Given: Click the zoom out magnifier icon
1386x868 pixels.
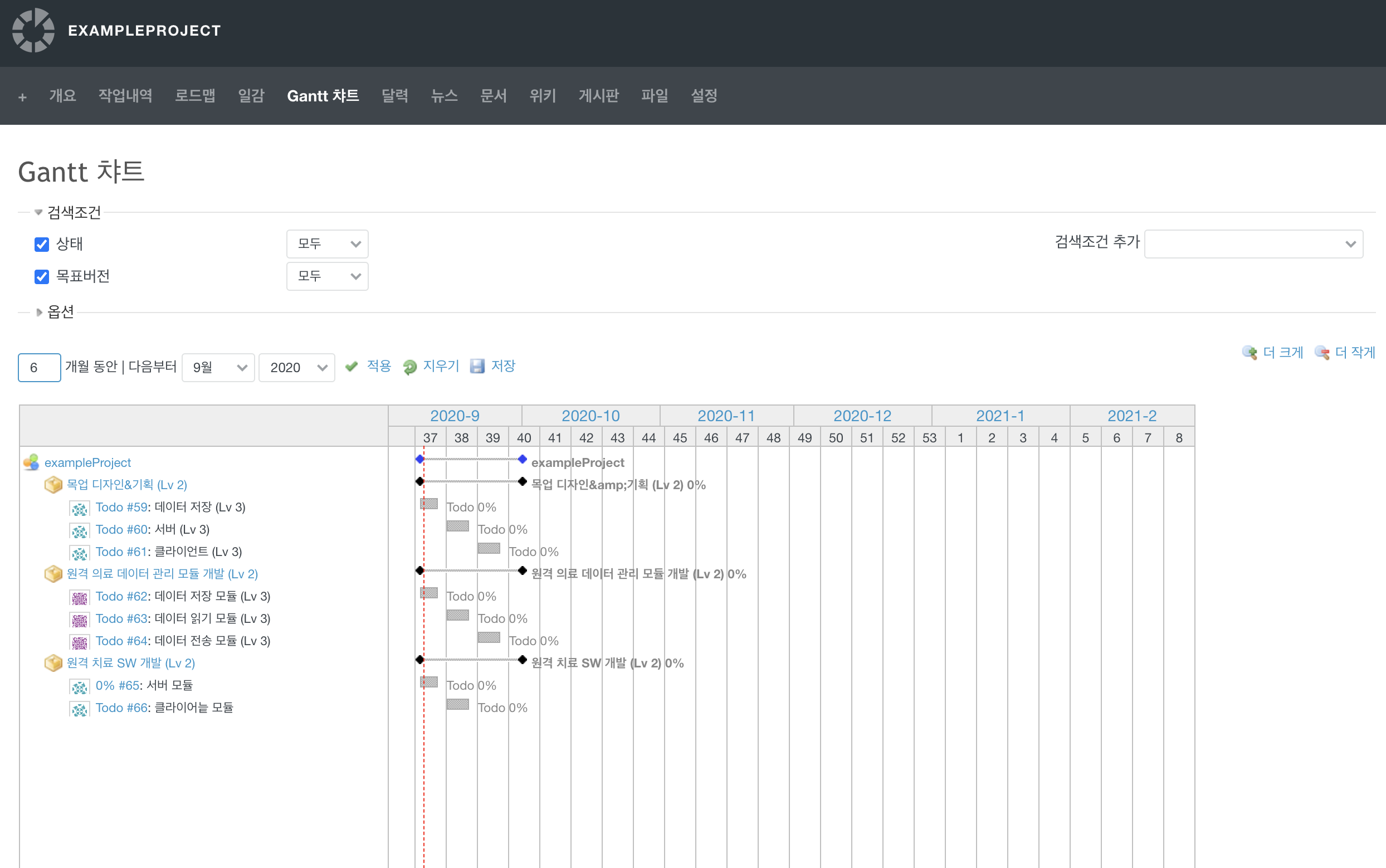Looking at the screenshot, I should tap(1322, 353).
